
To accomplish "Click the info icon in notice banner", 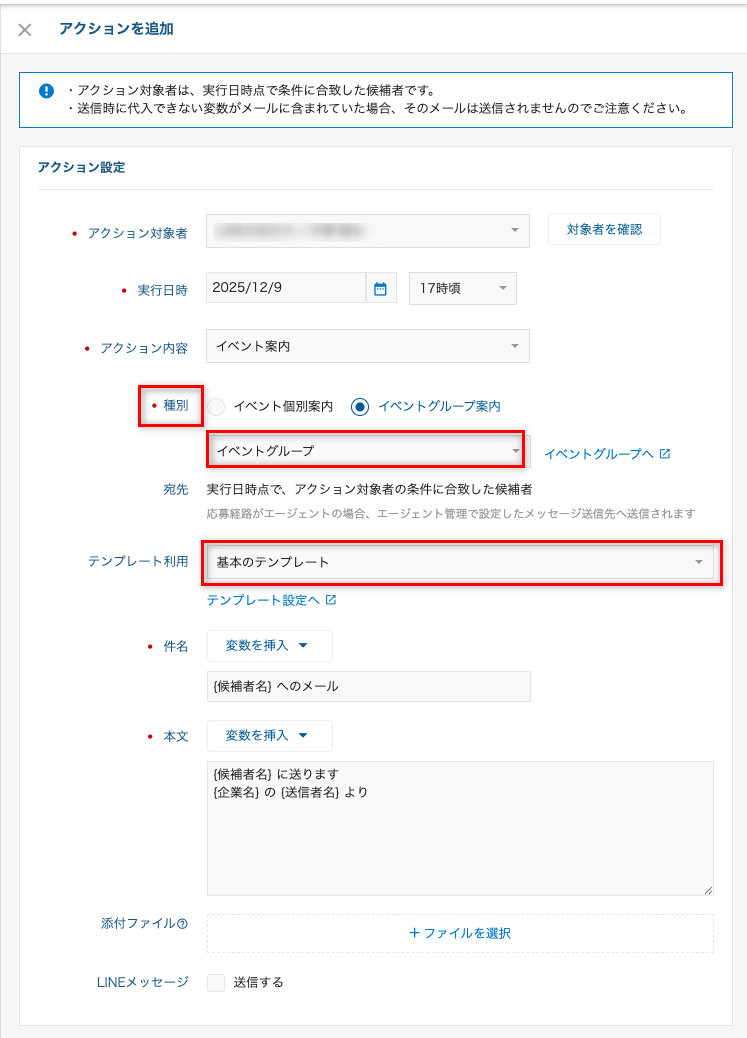I will 46,91.
